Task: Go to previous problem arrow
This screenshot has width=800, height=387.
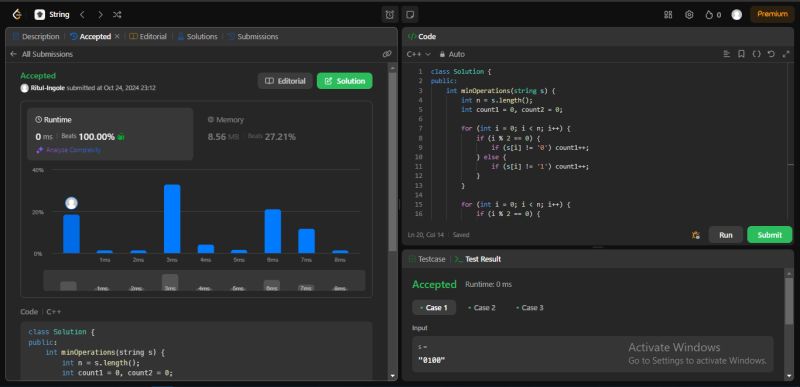Action: point(82,15)
